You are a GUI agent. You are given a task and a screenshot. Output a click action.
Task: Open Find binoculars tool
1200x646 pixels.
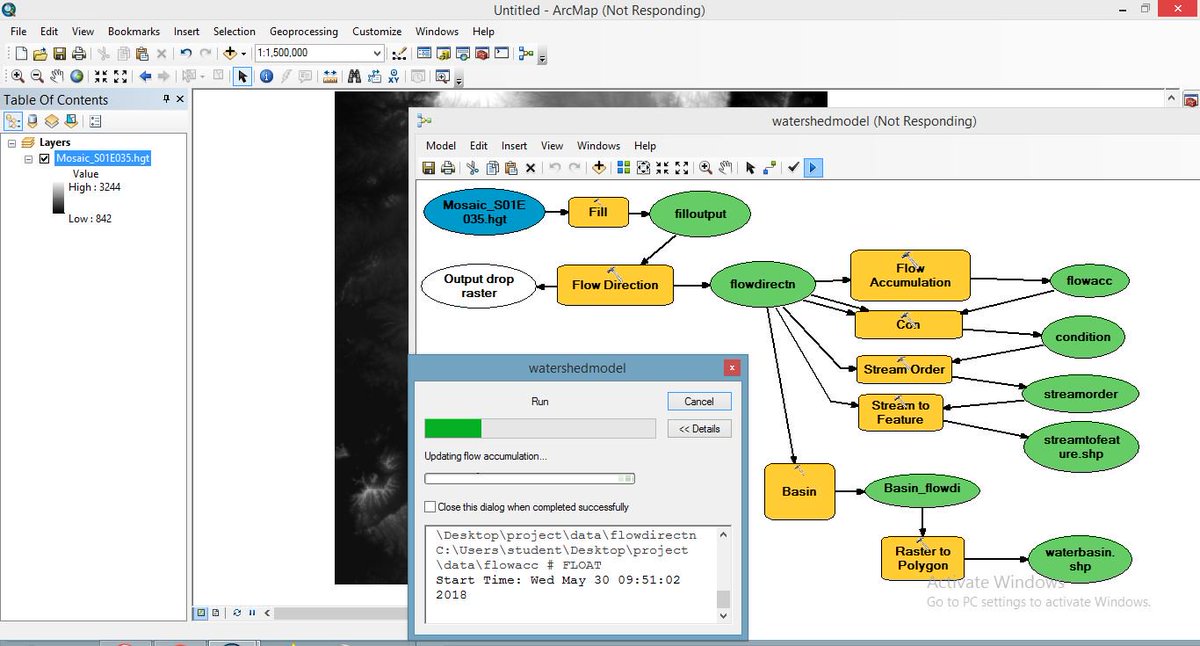354,76
